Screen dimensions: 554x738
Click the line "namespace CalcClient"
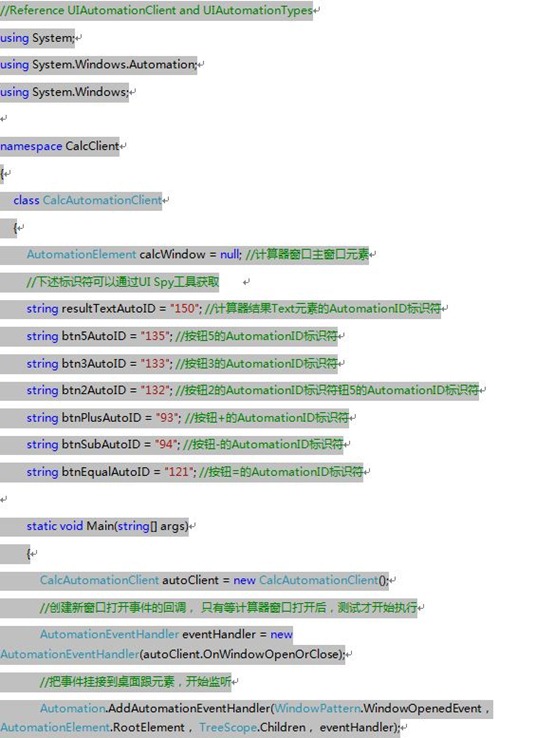click(x=59, y=146)
